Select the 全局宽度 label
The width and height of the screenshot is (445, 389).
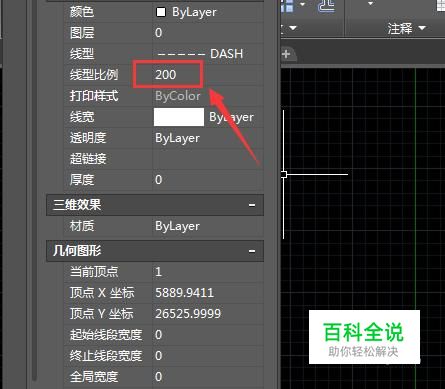pos(94,377)
